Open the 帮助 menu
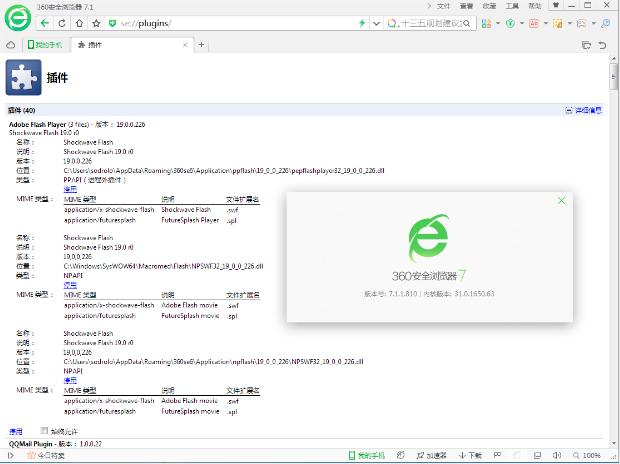Screen dimensions: 620x464 (535, 6)
